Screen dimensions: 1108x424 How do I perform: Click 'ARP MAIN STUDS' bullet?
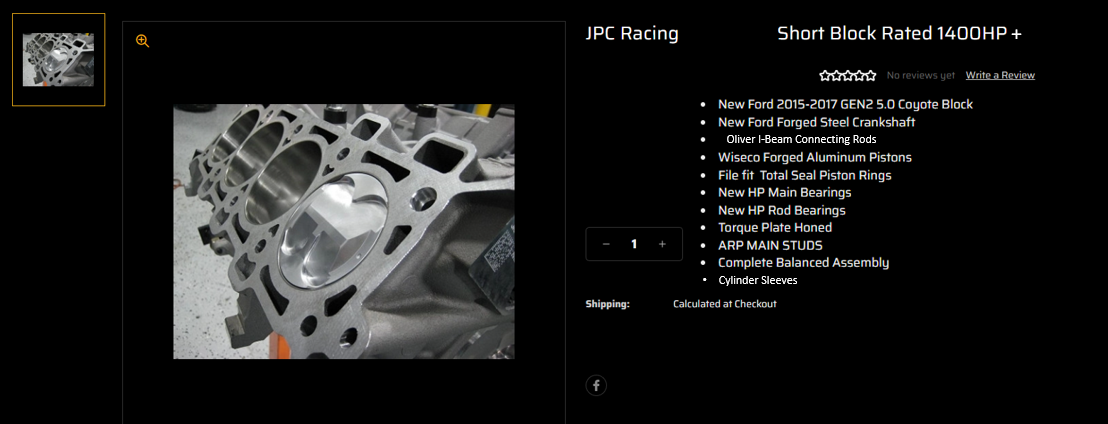point(770,245)
